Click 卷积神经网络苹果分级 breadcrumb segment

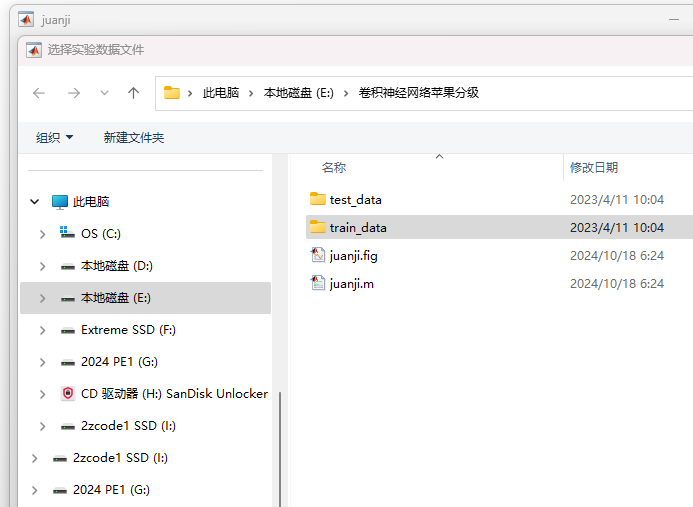click(419, 93)
